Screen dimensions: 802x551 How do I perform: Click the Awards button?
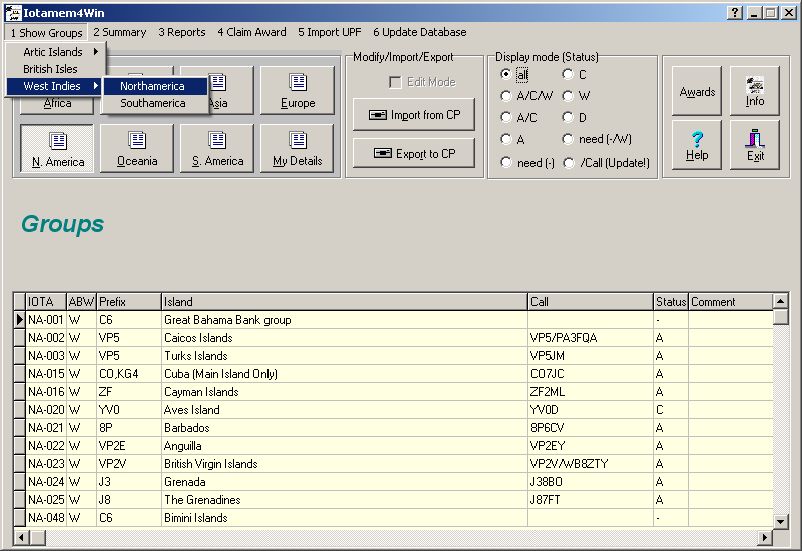tap(697, 91)
